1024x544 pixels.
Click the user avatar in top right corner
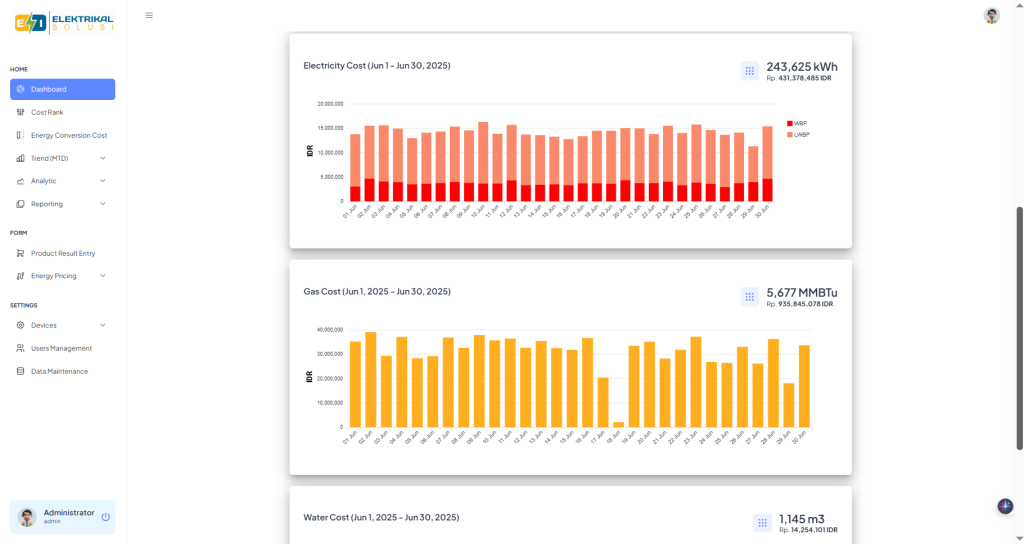991,15
